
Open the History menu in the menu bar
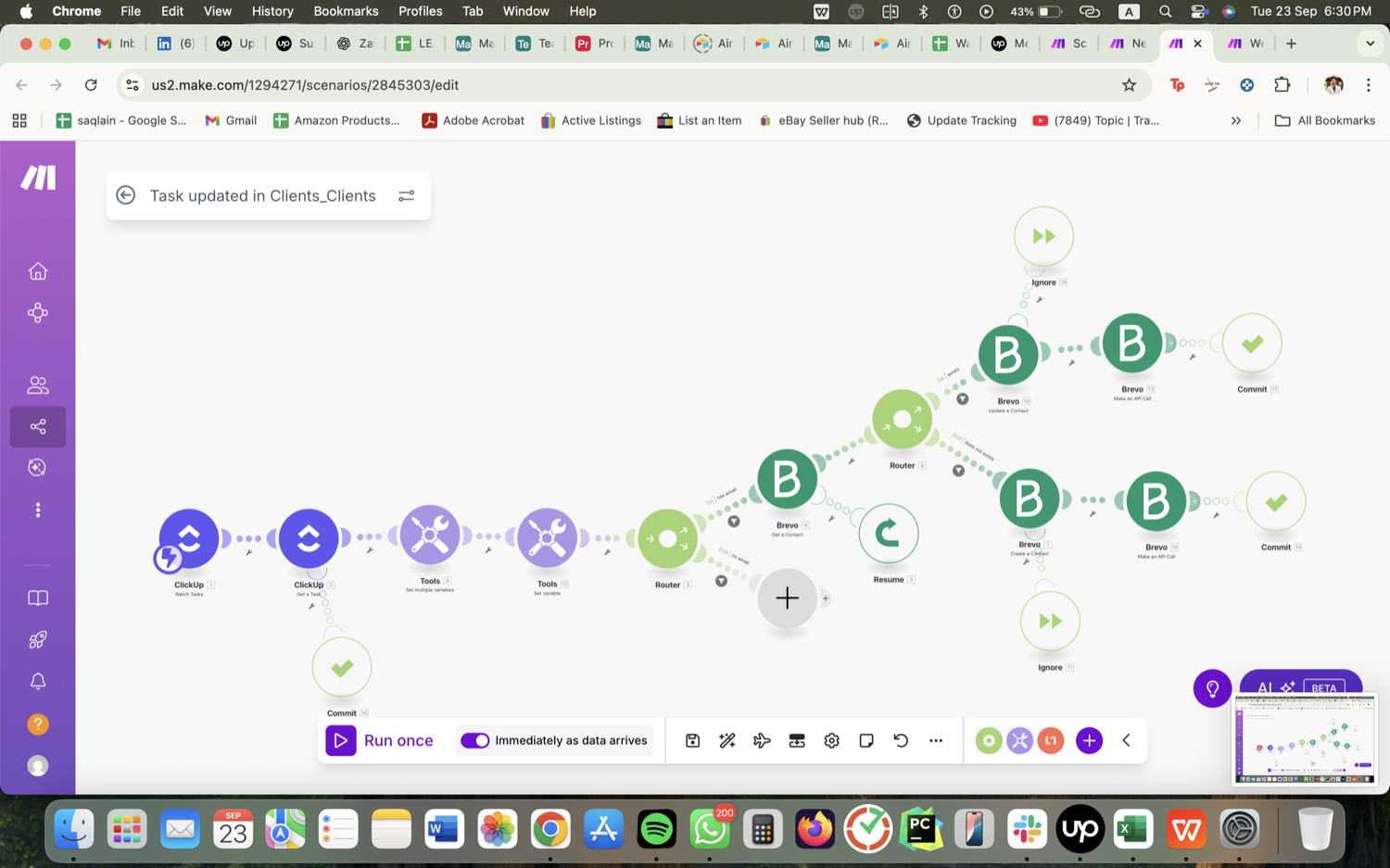tap(272, 11)
